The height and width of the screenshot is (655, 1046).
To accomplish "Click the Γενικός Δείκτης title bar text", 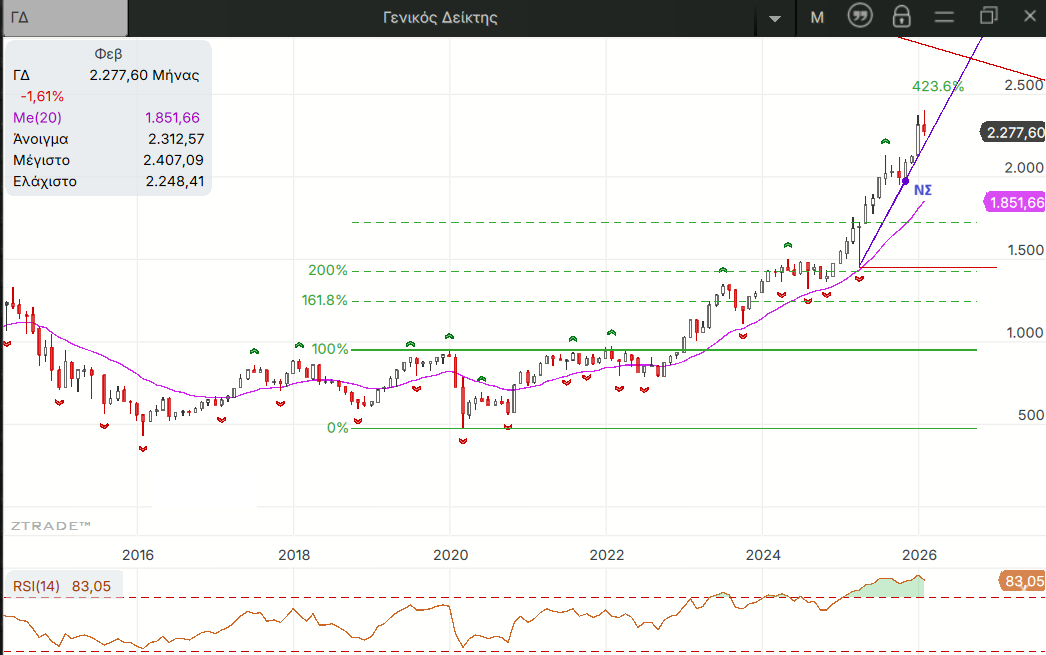I will click(440, 17).
